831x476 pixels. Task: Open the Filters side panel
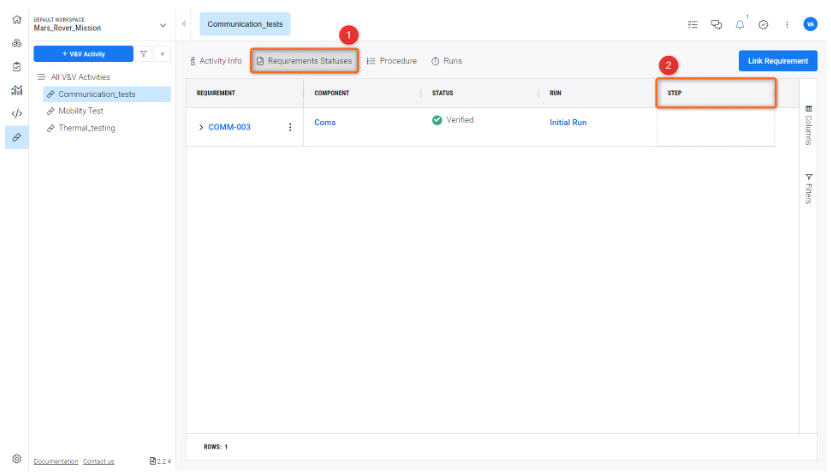[809, 188]
